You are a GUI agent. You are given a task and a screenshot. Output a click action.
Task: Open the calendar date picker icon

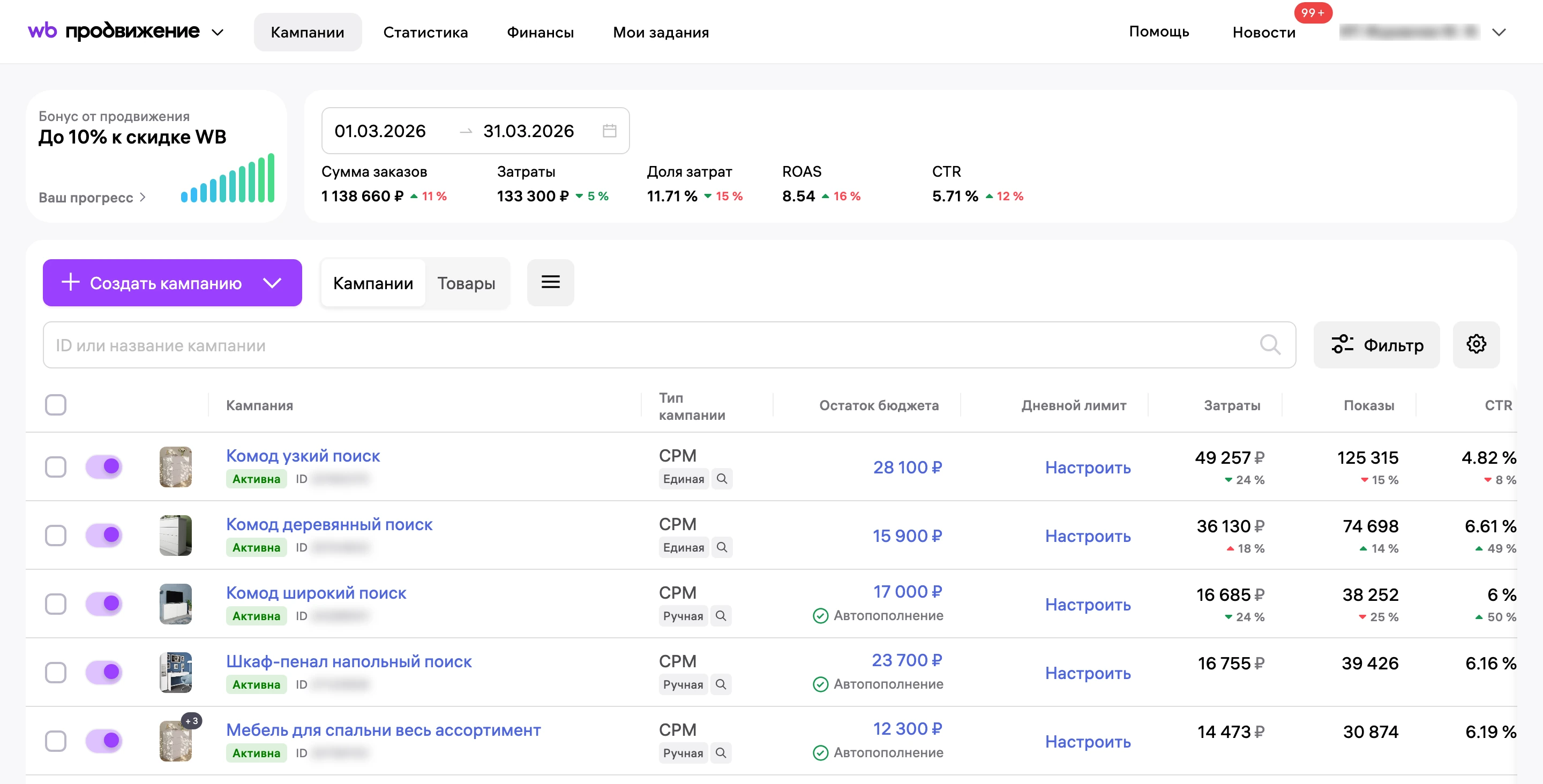tap(609, 131)
